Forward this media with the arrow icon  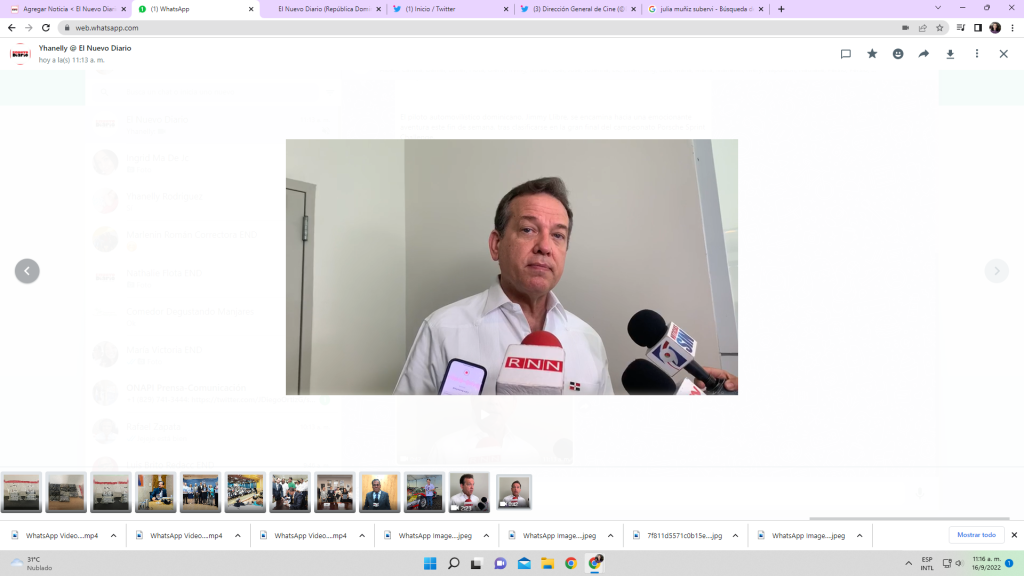pyautogui.click(x=924, y=54)
